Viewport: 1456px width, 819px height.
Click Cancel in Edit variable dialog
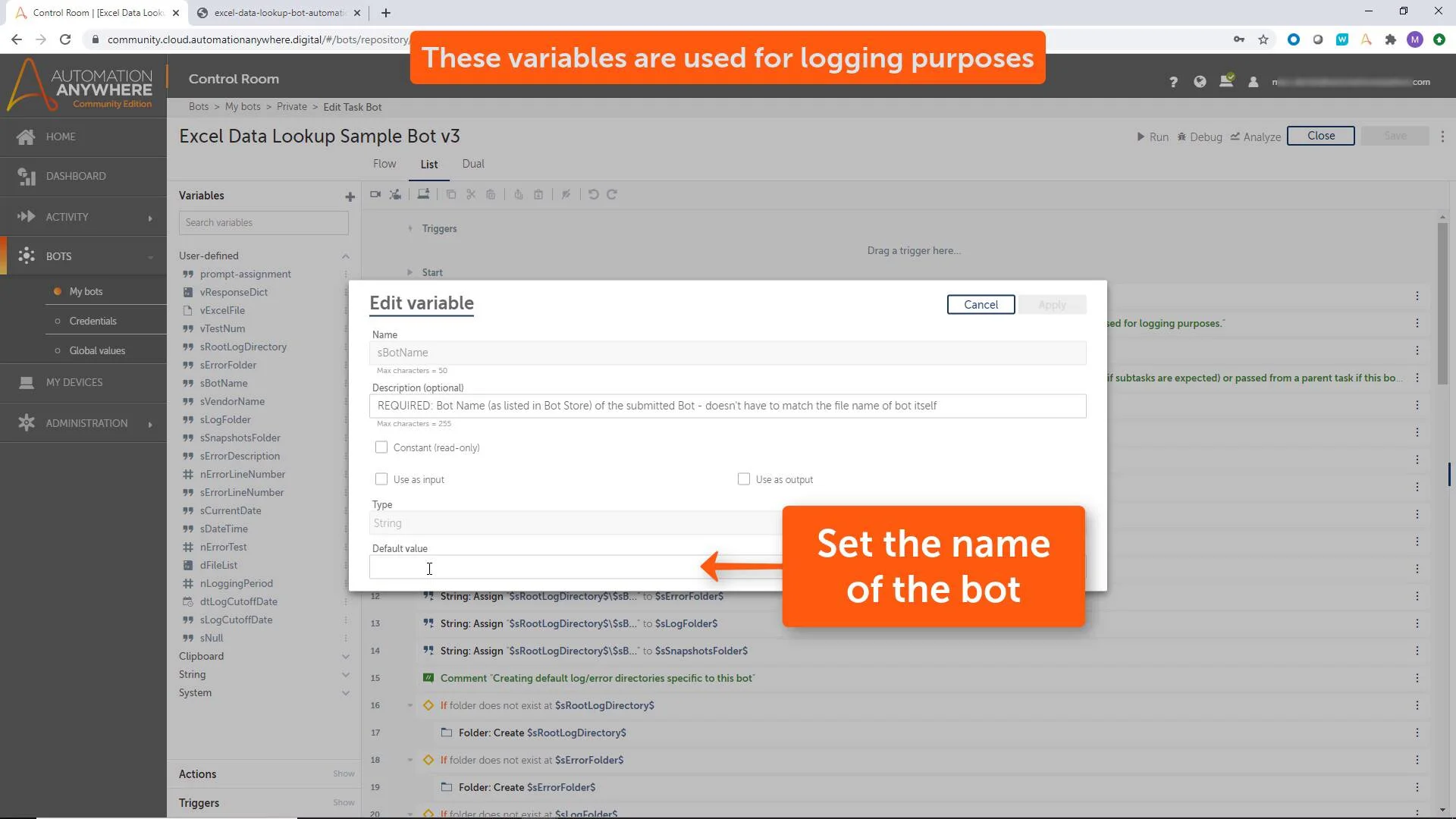(981, 305)
